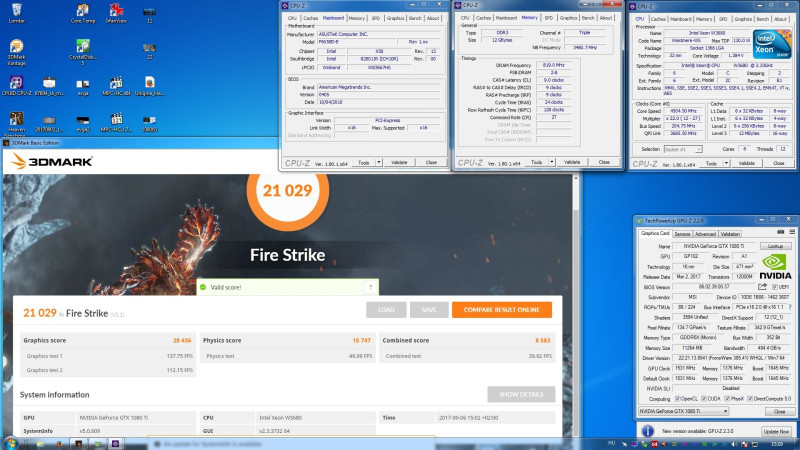Open the Socket #1 selection dropdown
This screenshot has width=800, height=450.
pos(683,149)
